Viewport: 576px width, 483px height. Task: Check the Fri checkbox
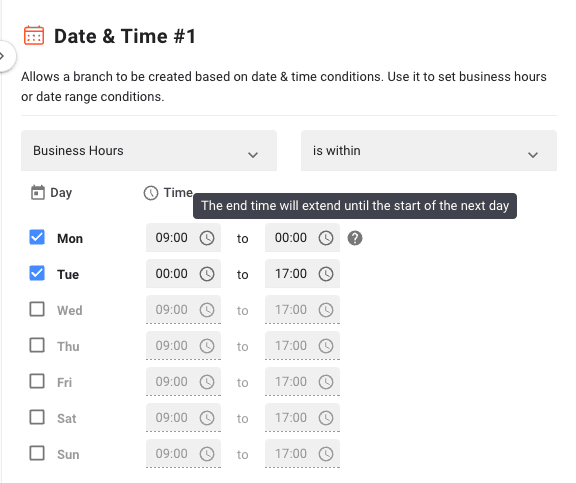(x=37, y=381)
